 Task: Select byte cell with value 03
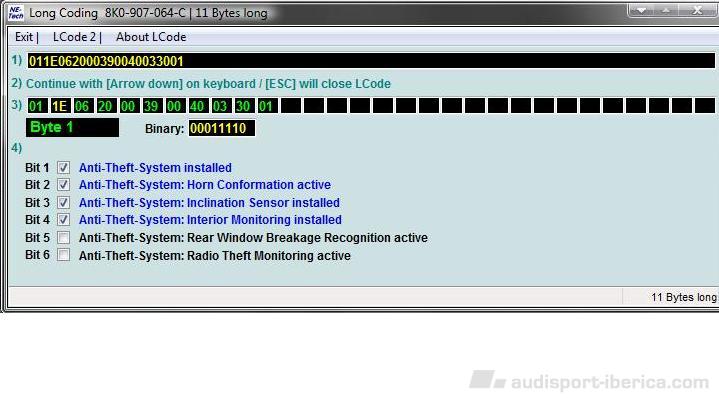pos(220,106)
